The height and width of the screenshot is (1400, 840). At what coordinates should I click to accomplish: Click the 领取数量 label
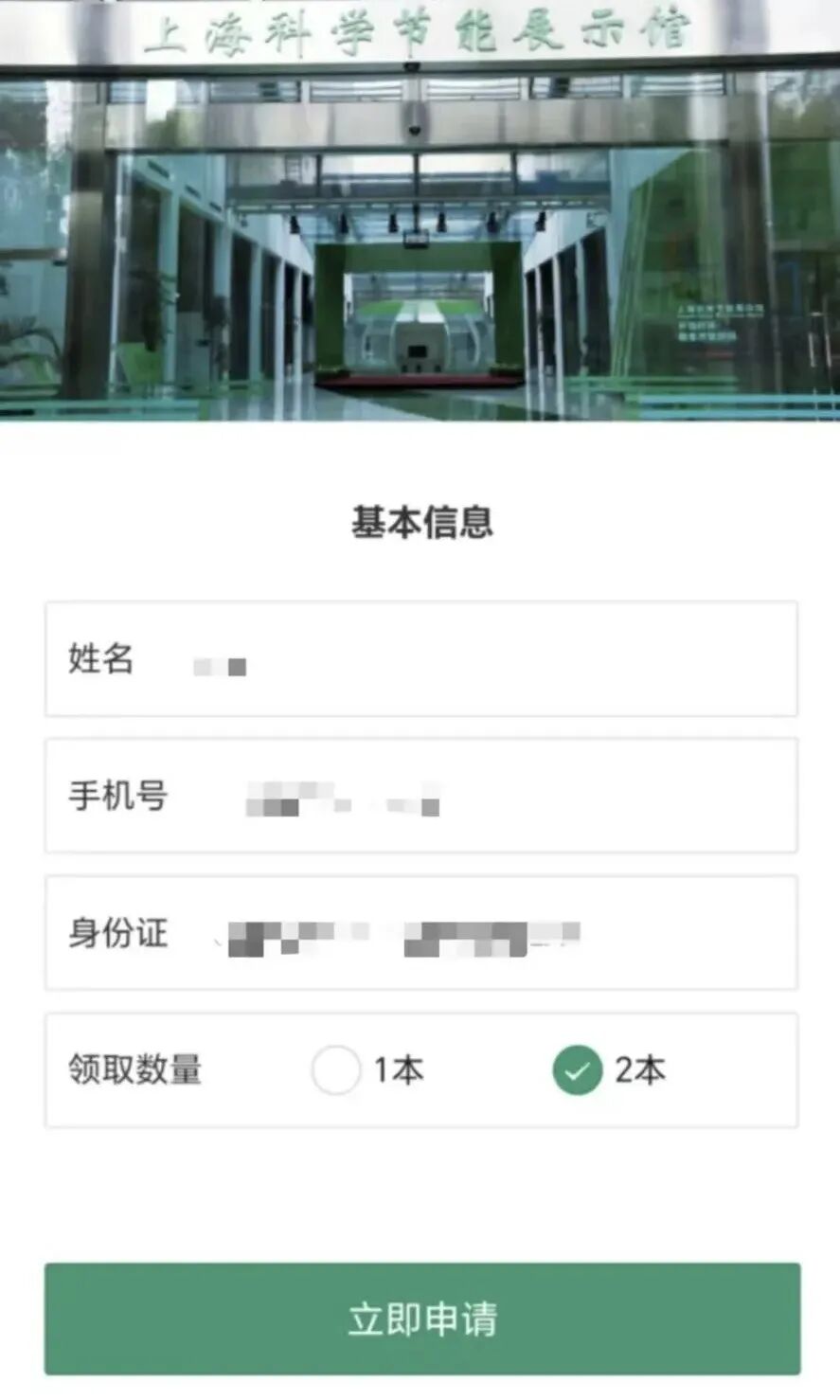(x=134, y=1070)
